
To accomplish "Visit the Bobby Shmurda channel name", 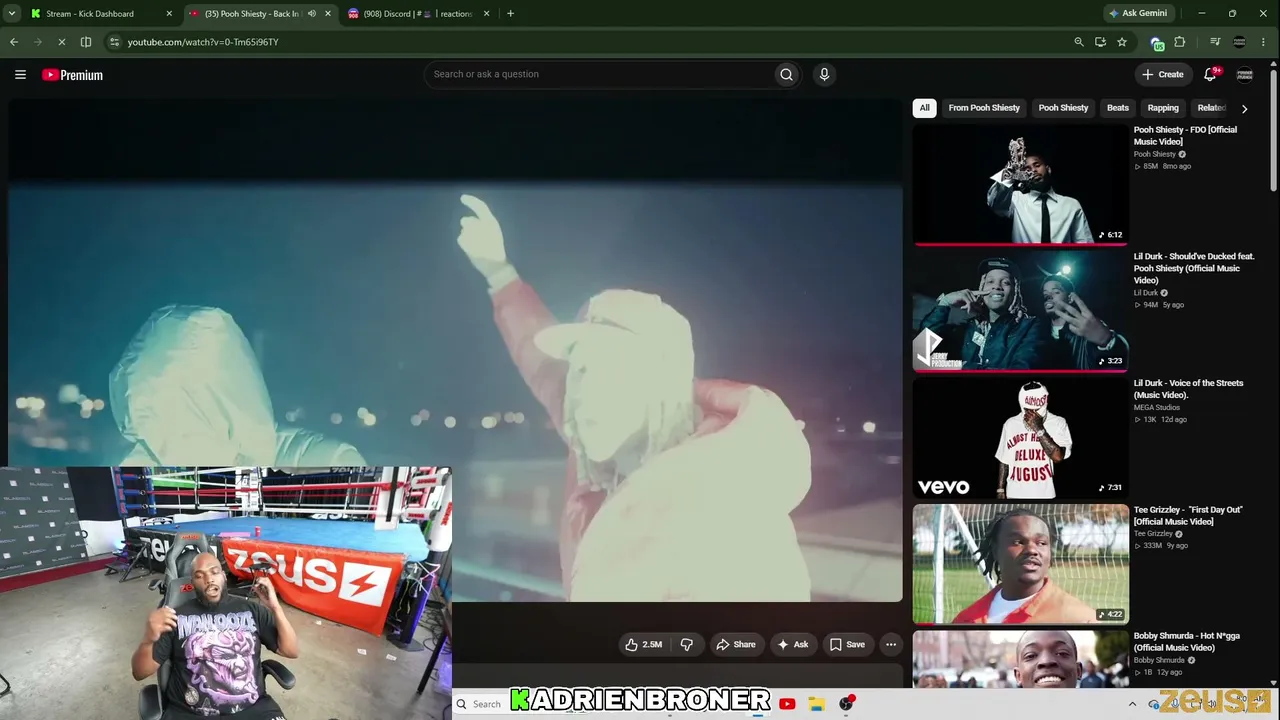I will tap(1159, 661).
